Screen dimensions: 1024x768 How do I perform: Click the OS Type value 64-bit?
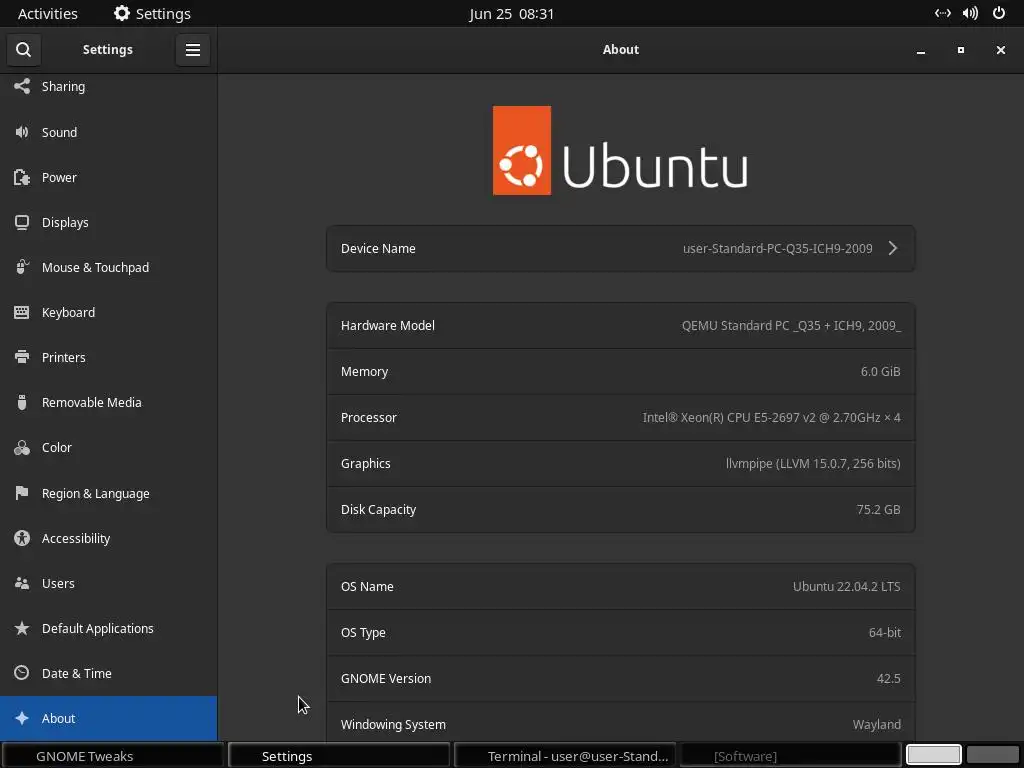885,632
